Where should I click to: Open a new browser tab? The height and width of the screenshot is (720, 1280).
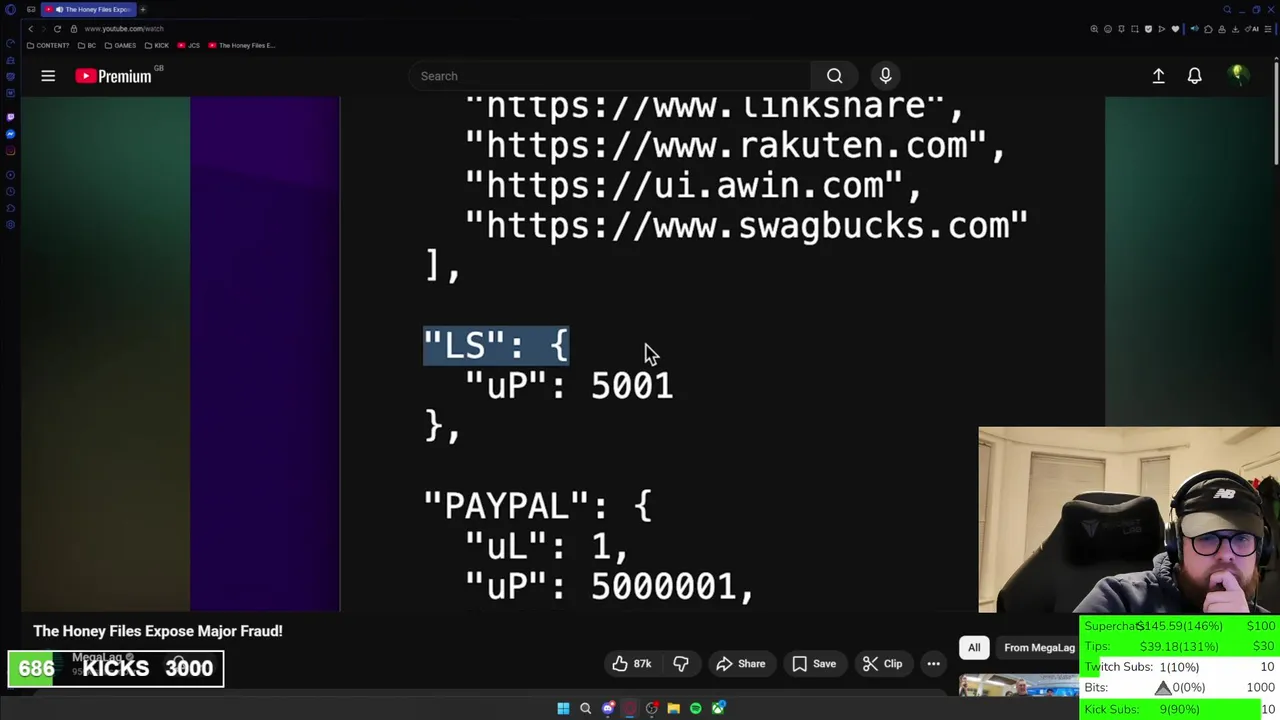click(x=142, y=9)
